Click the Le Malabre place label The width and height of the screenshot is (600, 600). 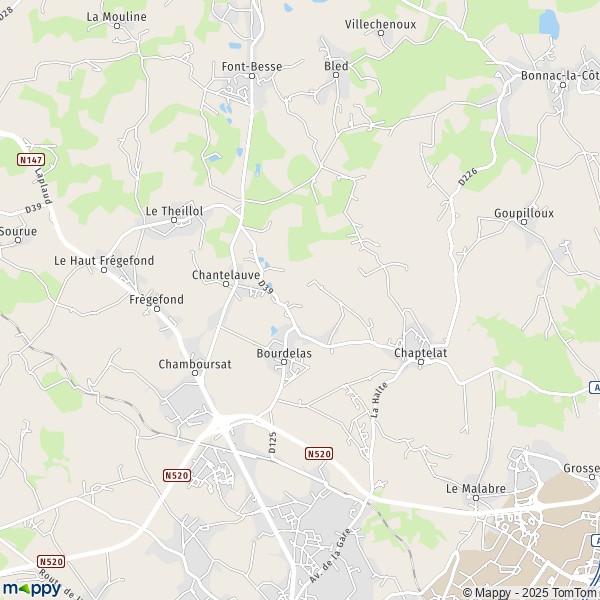click(476, 489)
